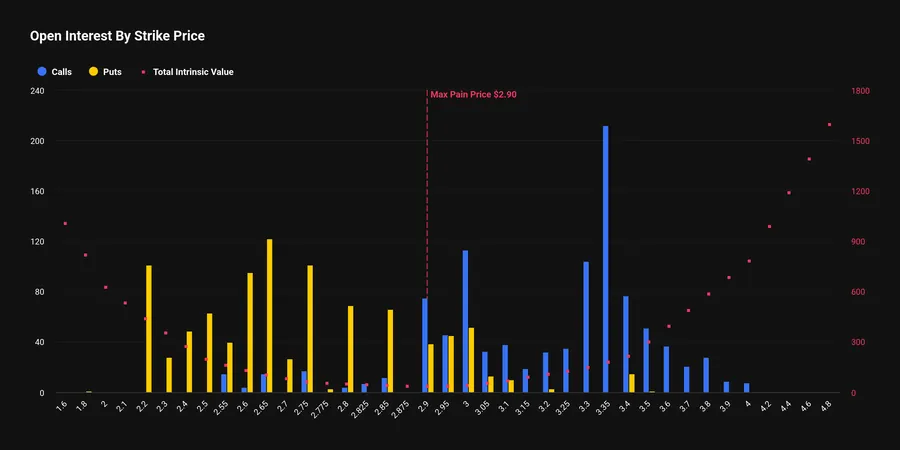Click the yellow Puts legend dot

(94, 72)
